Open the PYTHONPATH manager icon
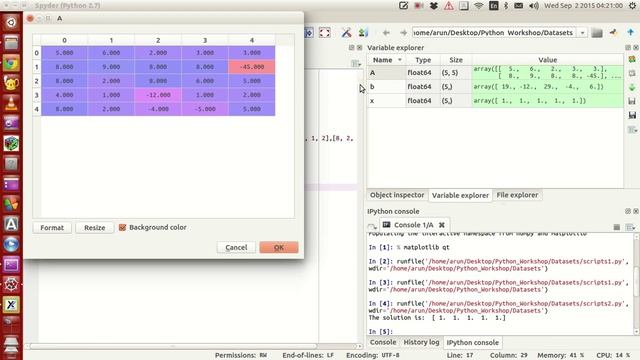 (x=362, y=33)
